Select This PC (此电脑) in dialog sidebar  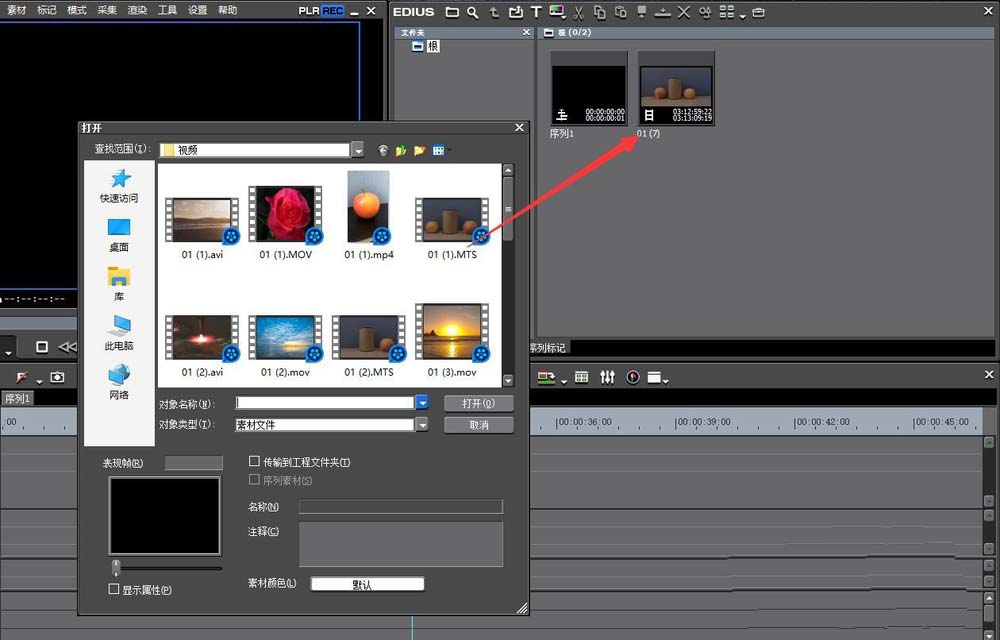point(119,332)
